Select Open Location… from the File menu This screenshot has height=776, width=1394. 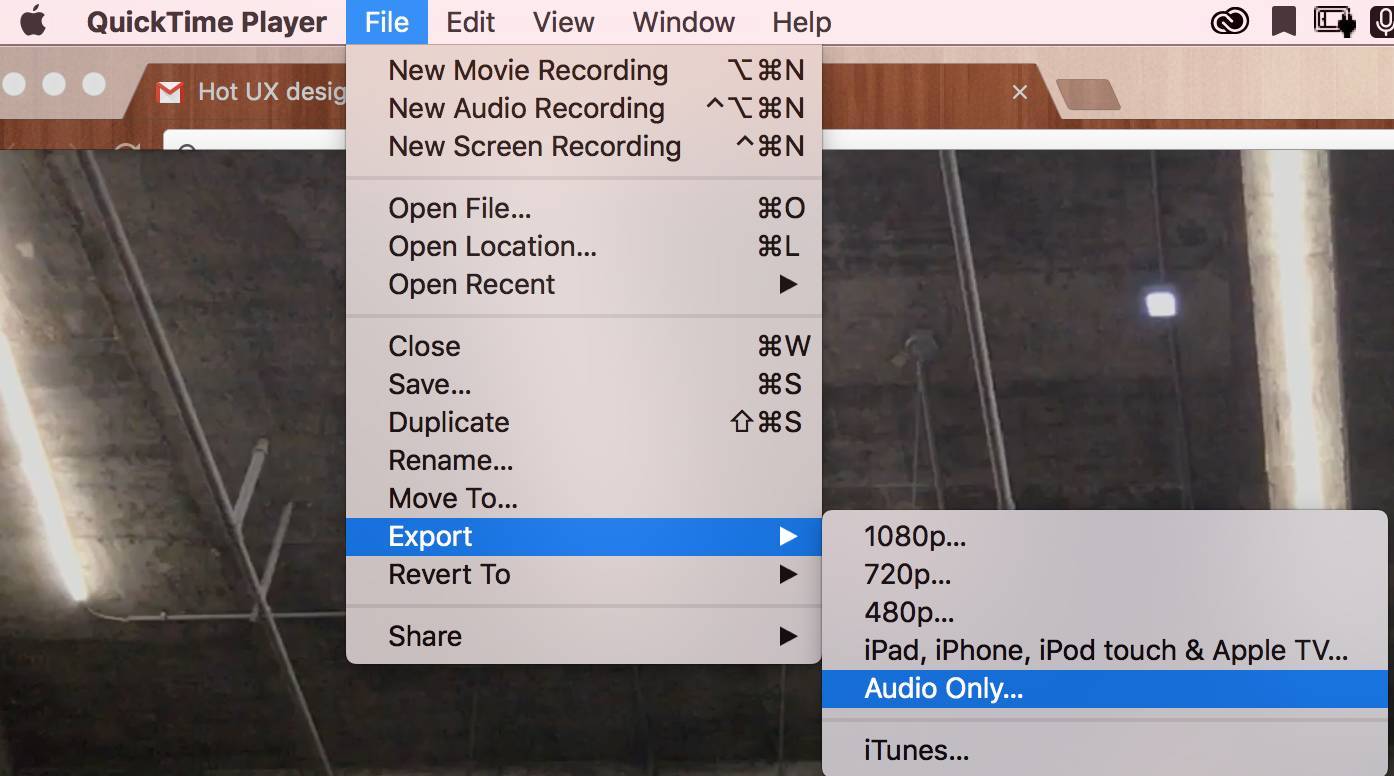[x=584, y=246]
